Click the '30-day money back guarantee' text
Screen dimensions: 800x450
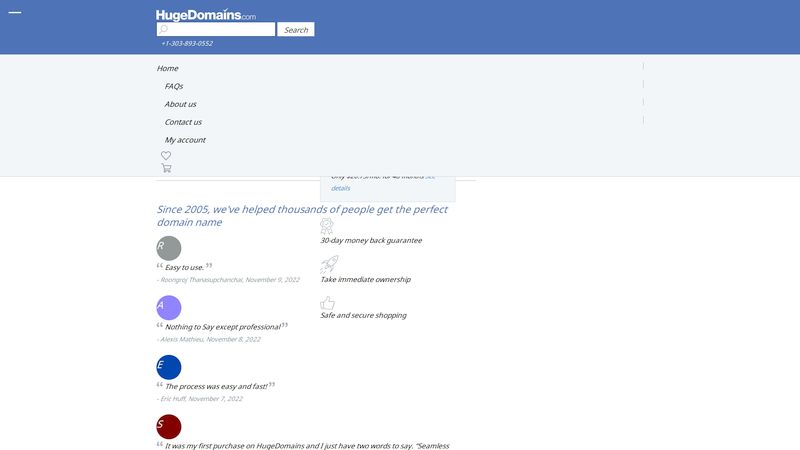[371, 240]
